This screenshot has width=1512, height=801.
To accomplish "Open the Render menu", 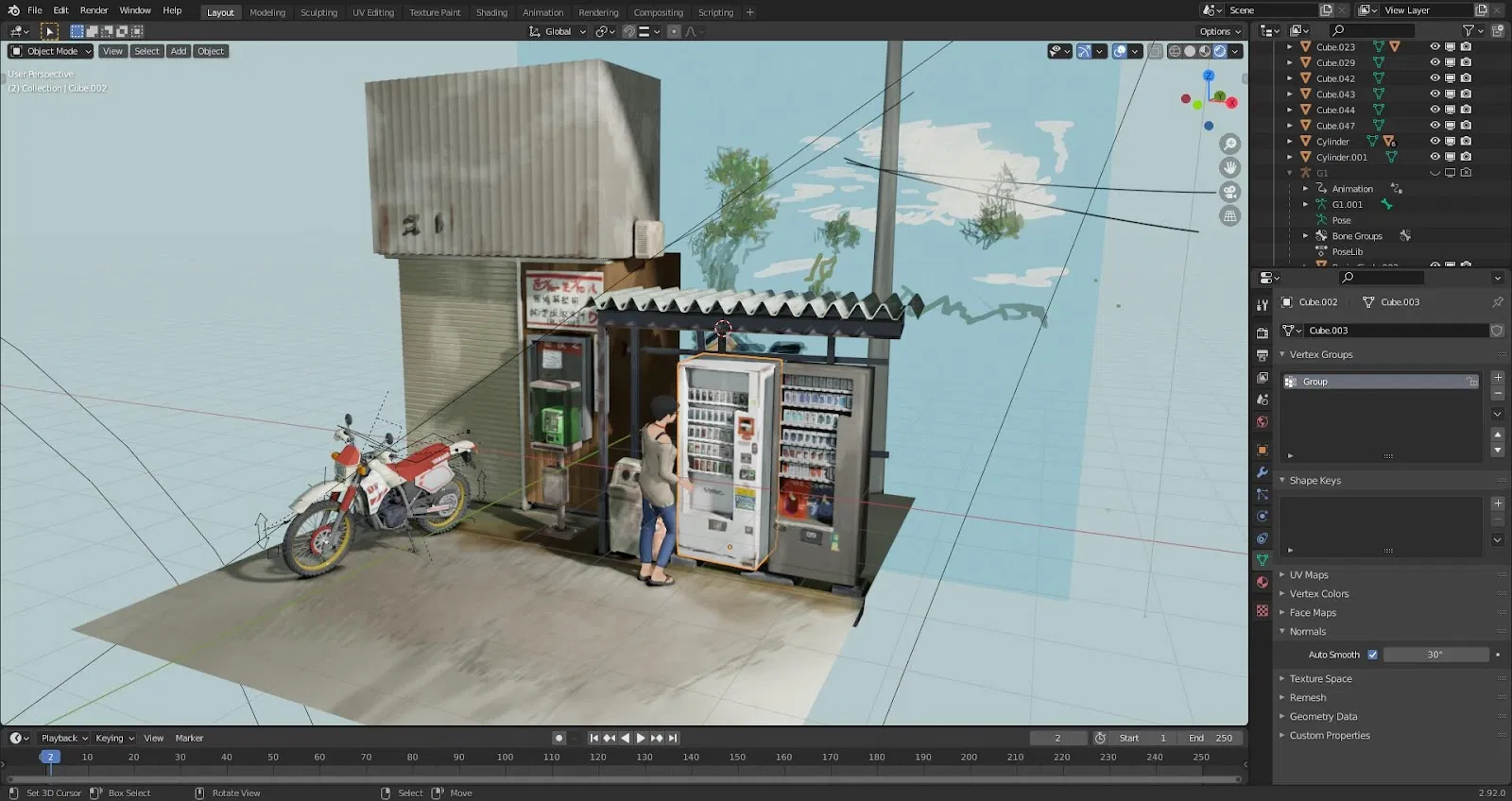I will coord(94,10).
